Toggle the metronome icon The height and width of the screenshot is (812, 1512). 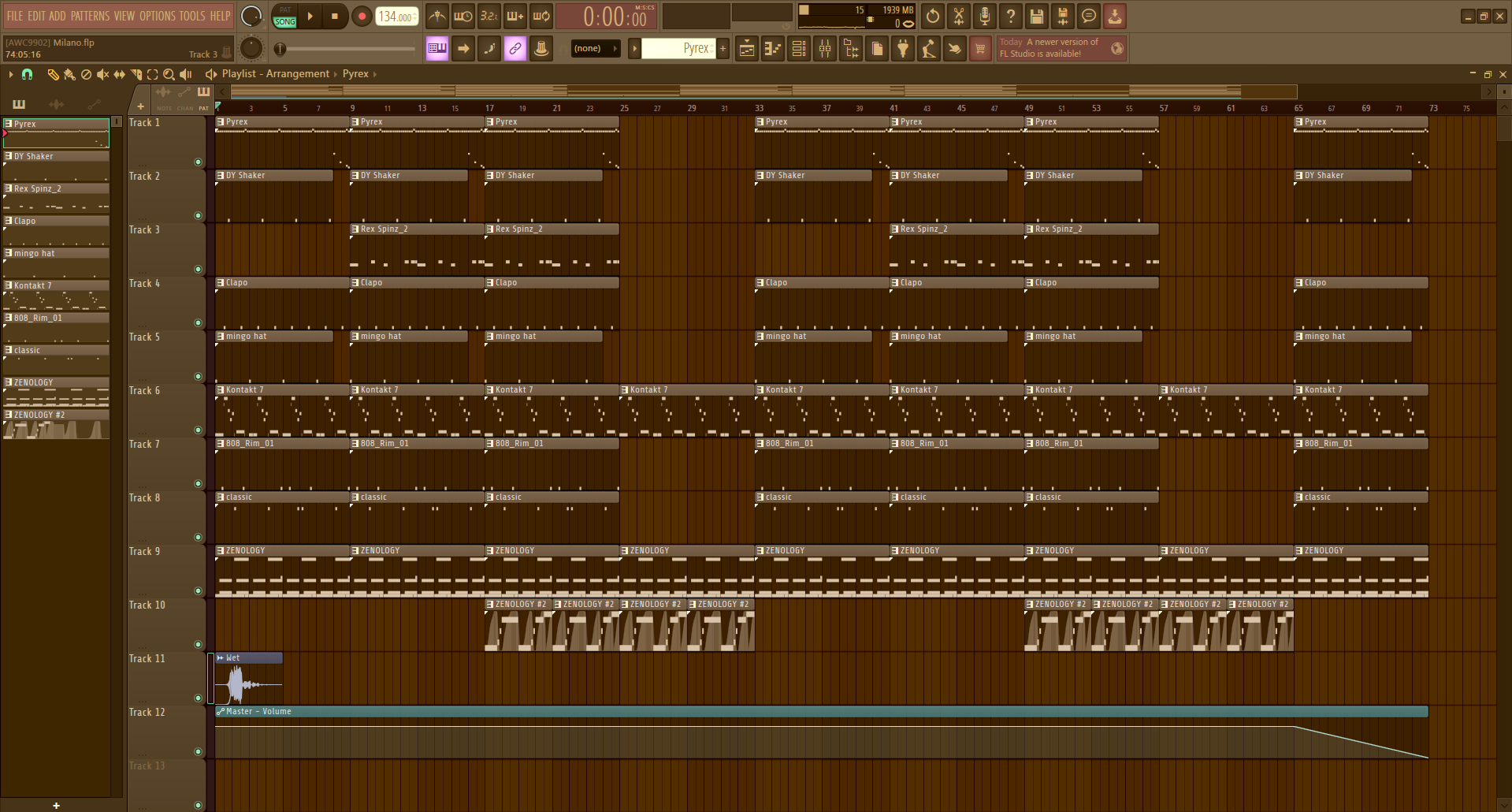437,16
